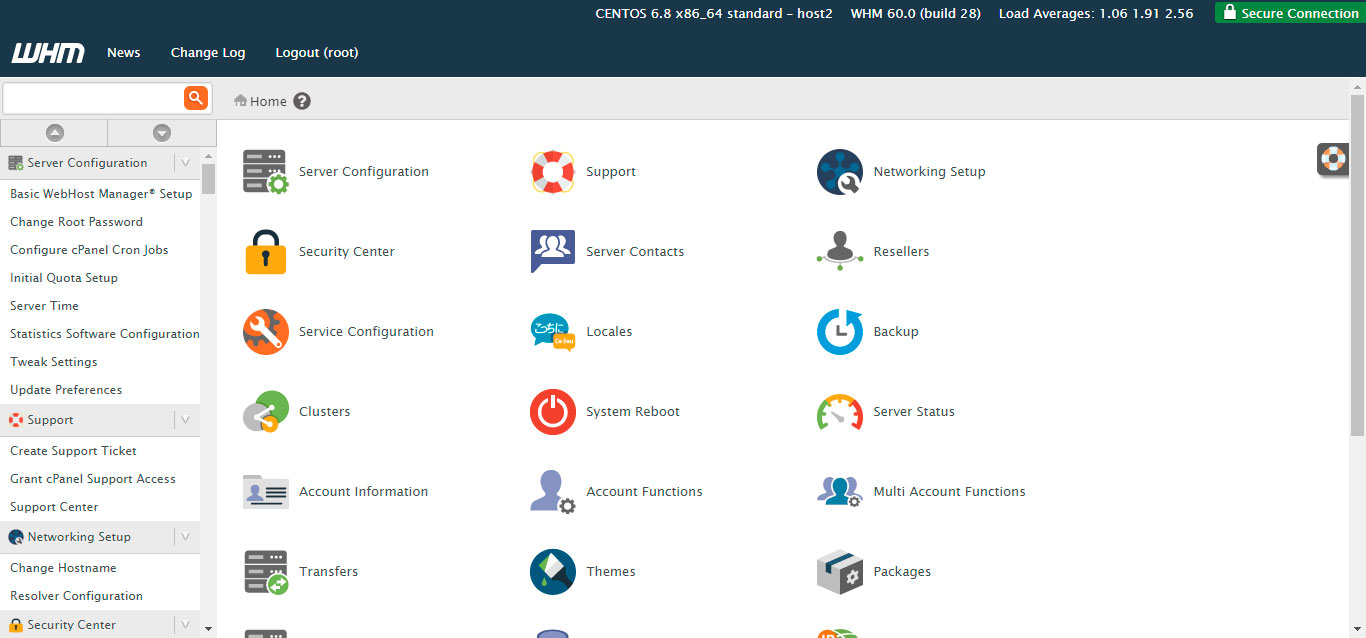Open the News menu item
This screenshot has width=1366, height=638.
click(124, 53)
